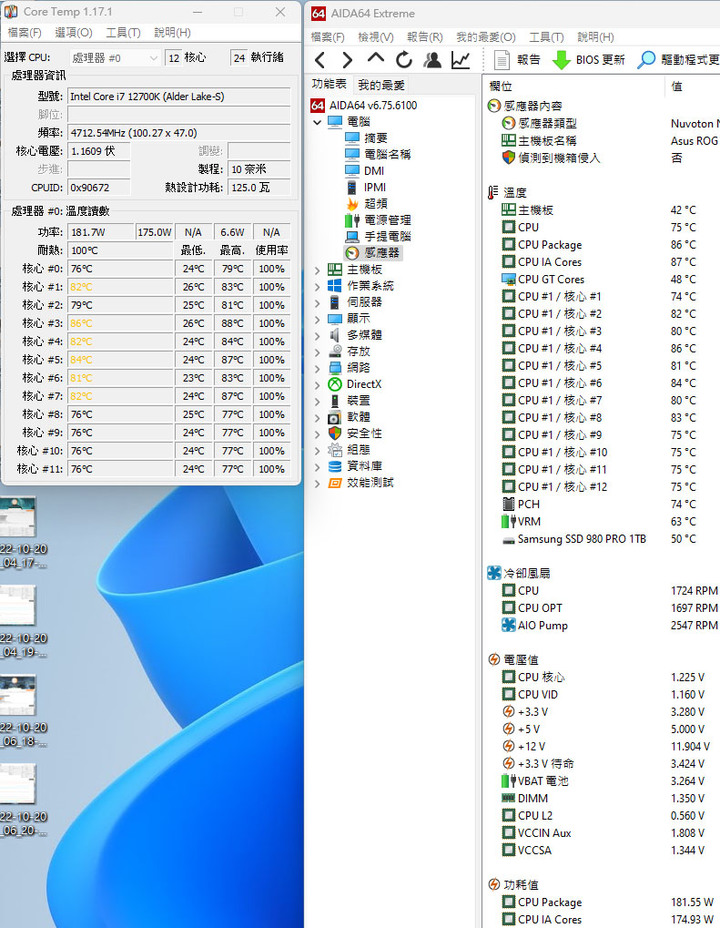The height and width of the screenshot is (928, 720).
Task: Click the 軟體 software tree icon
Action: (x=335, y=417)
